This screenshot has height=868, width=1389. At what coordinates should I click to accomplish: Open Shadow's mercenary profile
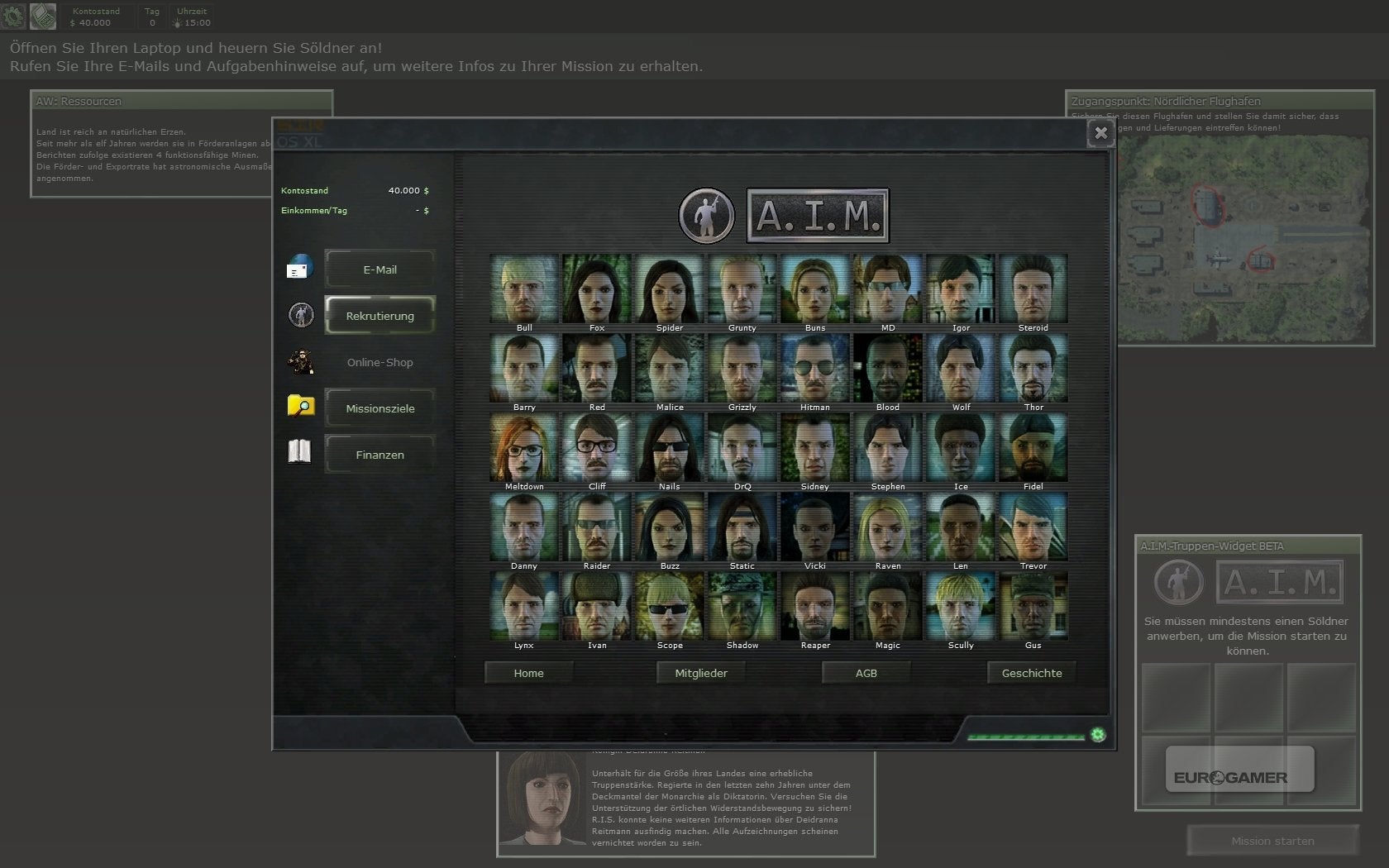point(742,606)
